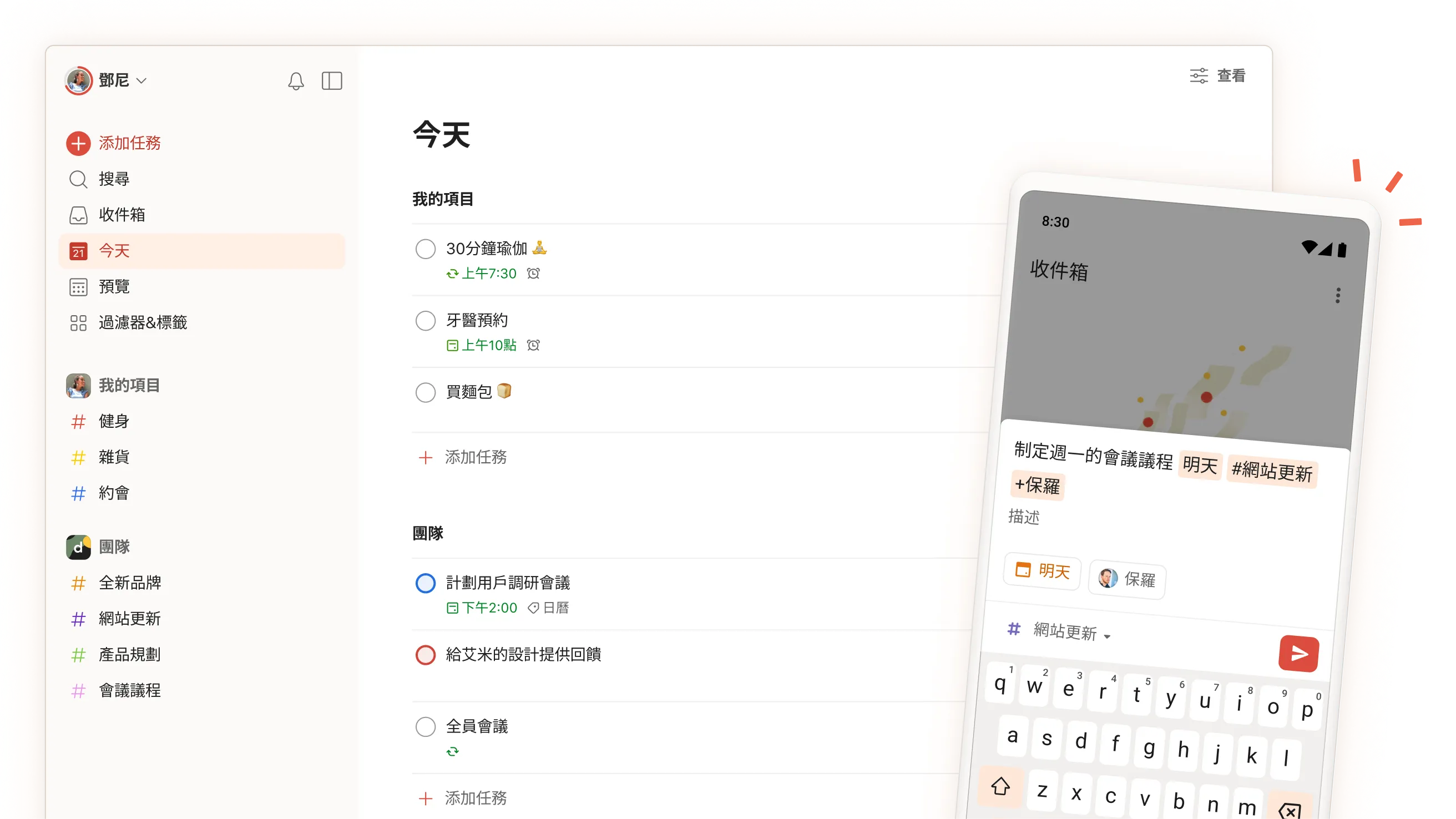Viewport: 1456px width, 819px height.
Task: Complete the 買麵包 task
Action: click(425, 392)
